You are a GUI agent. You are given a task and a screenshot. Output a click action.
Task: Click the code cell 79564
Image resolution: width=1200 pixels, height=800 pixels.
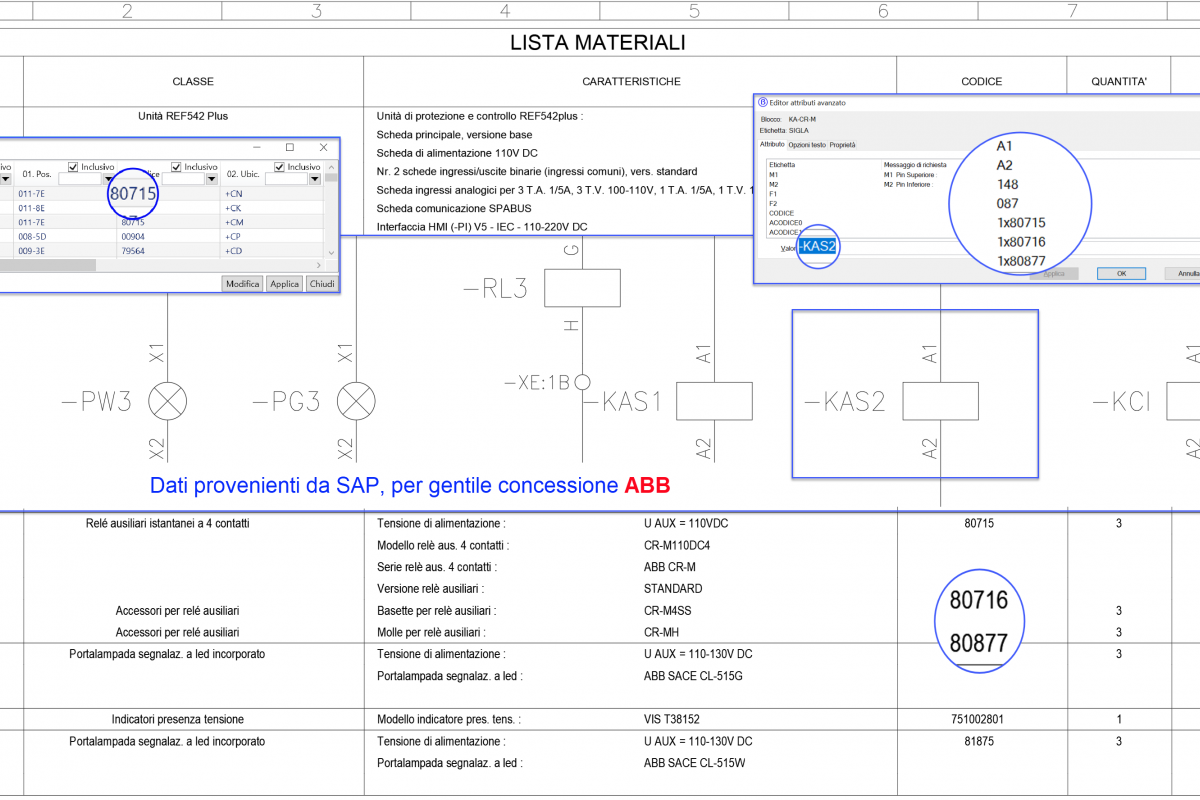133,251
